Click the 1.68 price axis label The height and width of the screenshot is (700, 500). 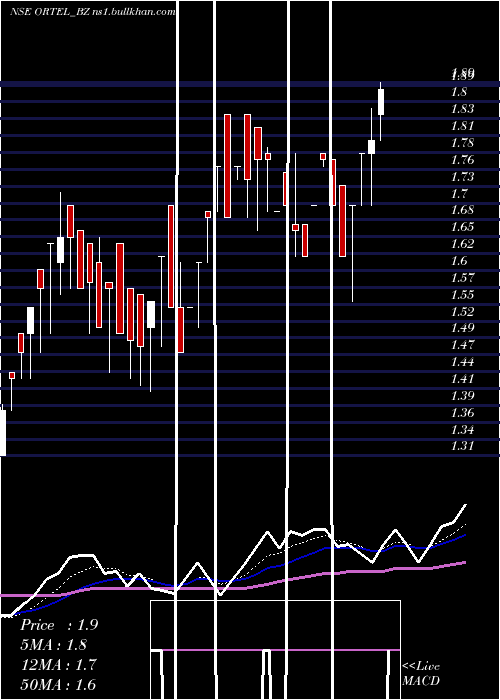point(462,210)
